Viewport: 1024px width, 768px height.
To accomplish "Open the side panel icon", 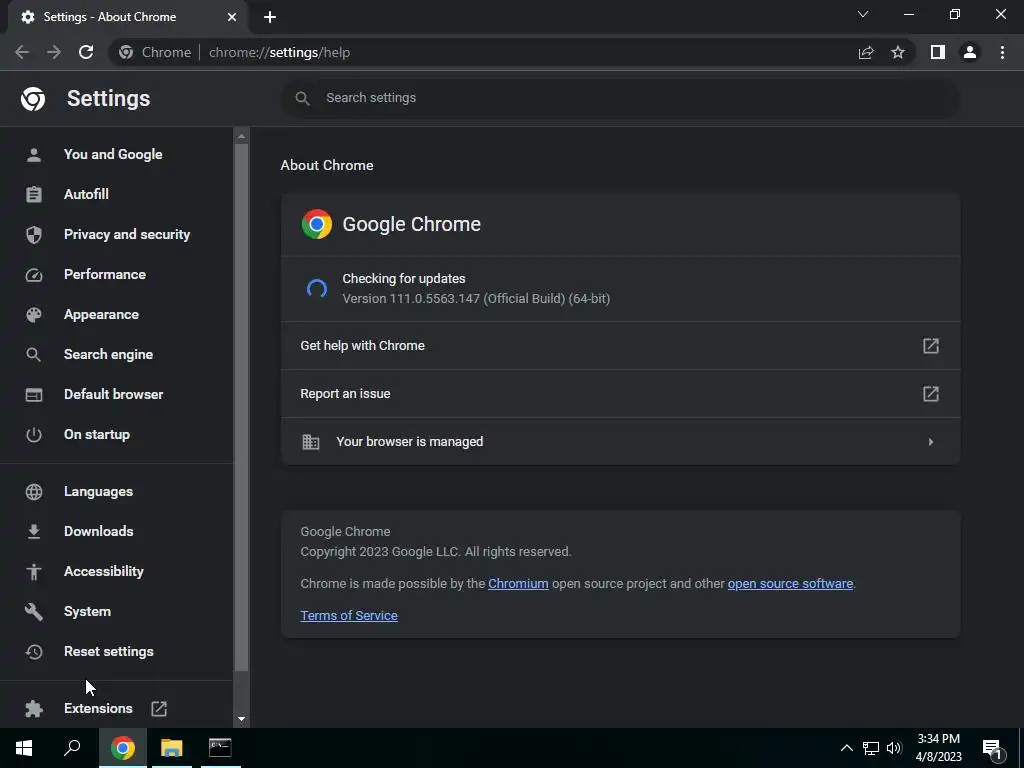I will (938, 52).
